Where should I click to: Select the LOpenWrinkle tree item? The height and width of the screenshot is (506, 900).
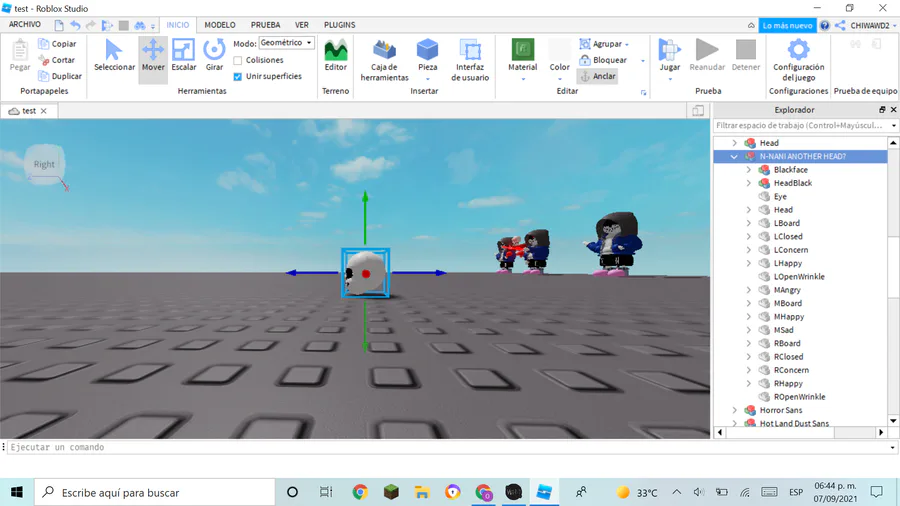799,277
